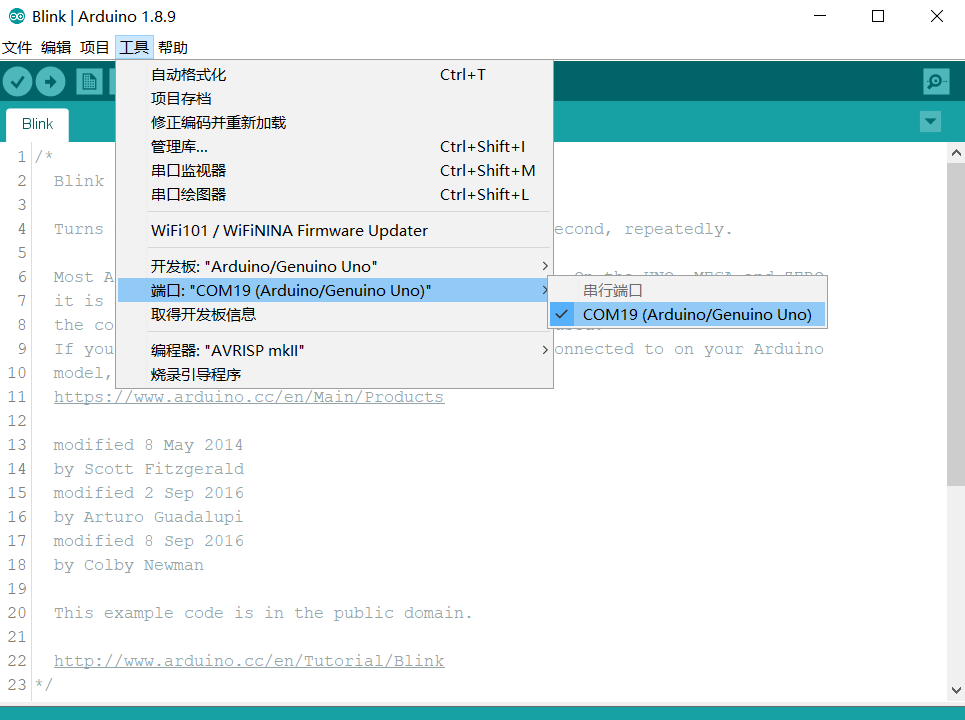Switch to the Blink tab
This screenshot has height=720, width=965.
[37, 123]
